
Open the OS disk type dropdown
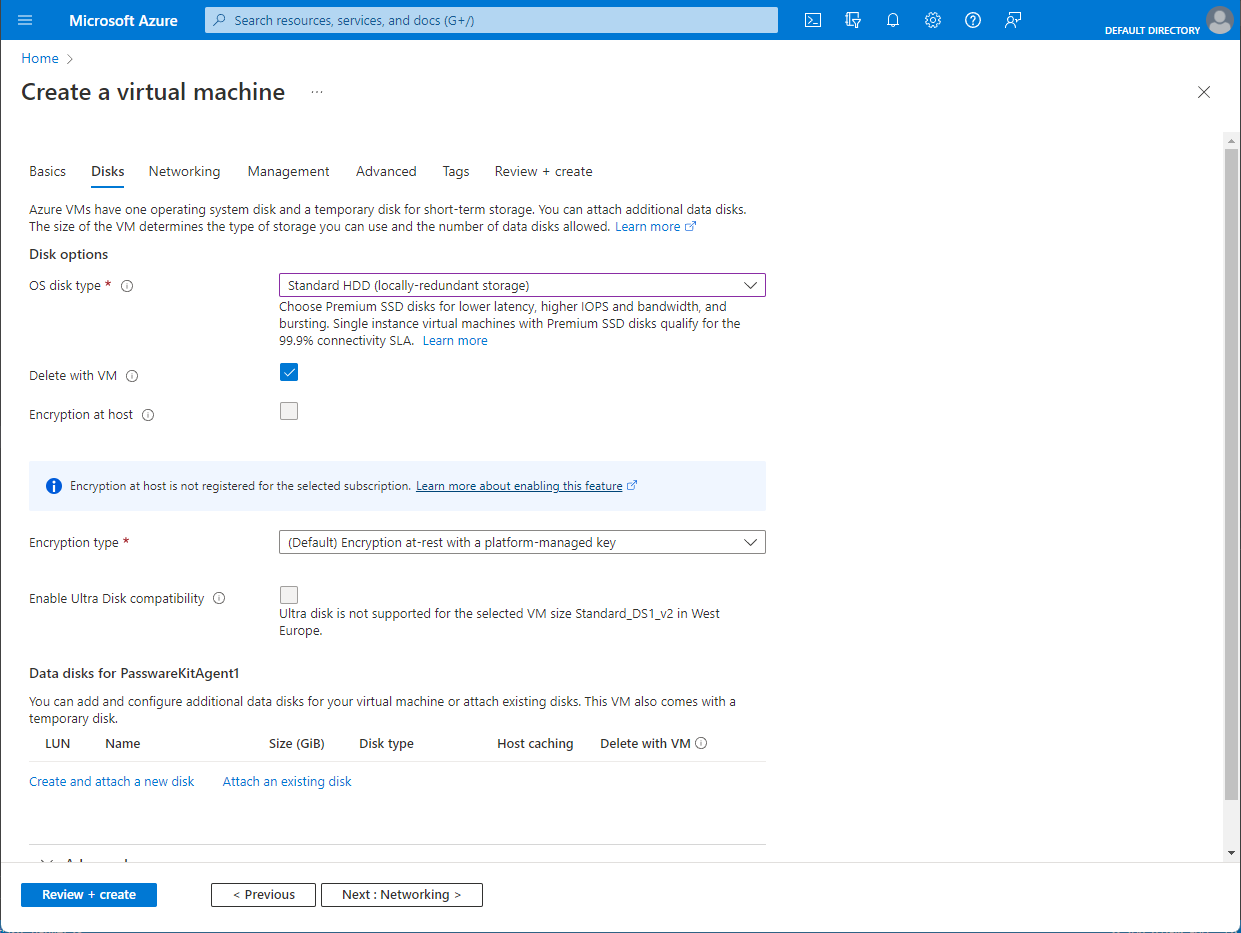[522, 285]
